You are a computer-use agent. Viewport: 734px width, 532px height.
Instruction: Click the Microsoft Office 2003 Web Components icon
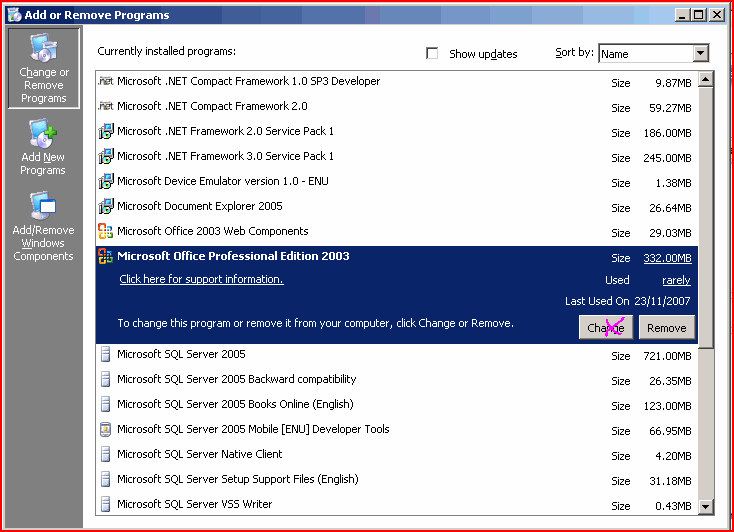click(106, 231)
